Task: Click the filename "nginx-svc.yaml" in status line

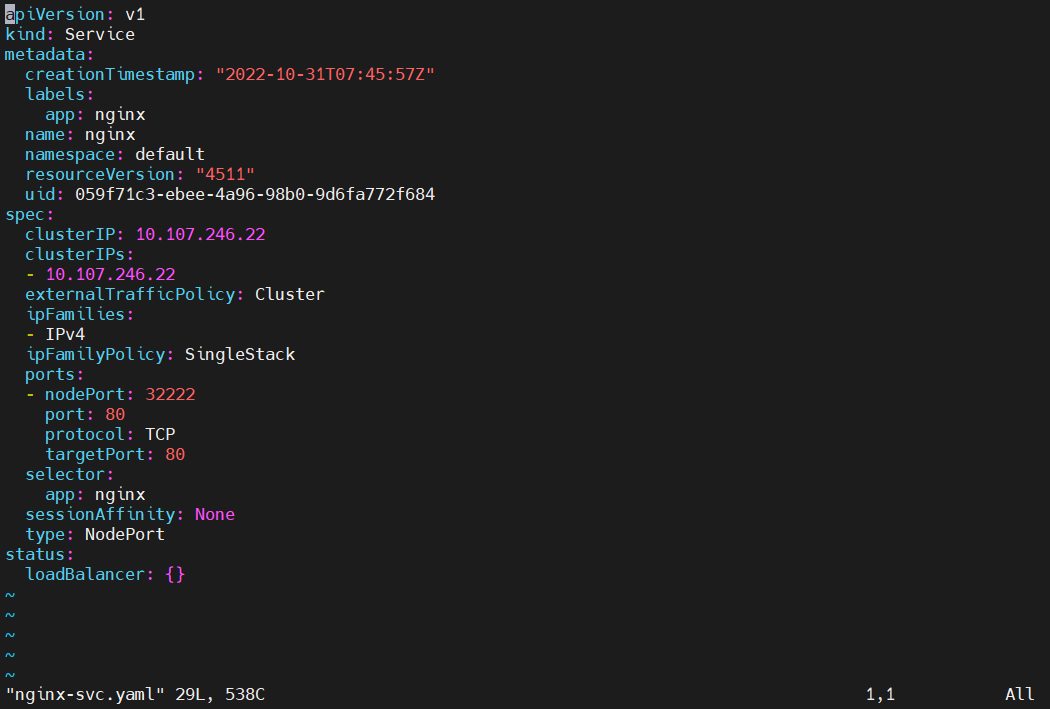Action: 85,695
